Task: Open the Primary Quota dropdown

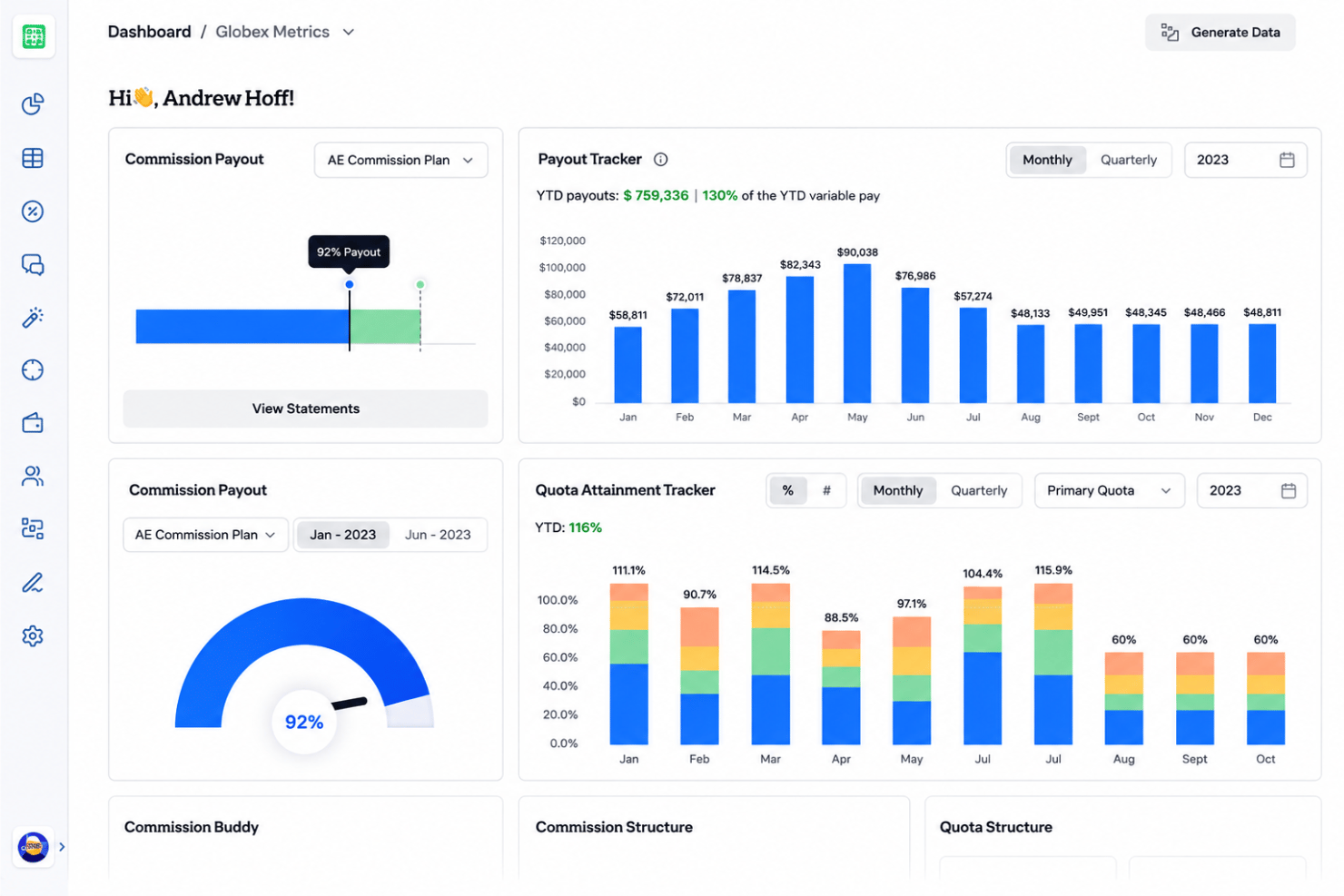Action: pos(1109,490)
